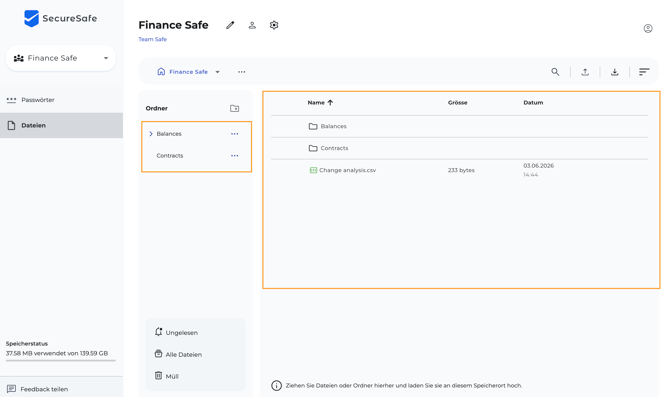Screen dimensions: 670x397
Task: Click the CSV file icon for Change analysis
Action: point(313,170)
